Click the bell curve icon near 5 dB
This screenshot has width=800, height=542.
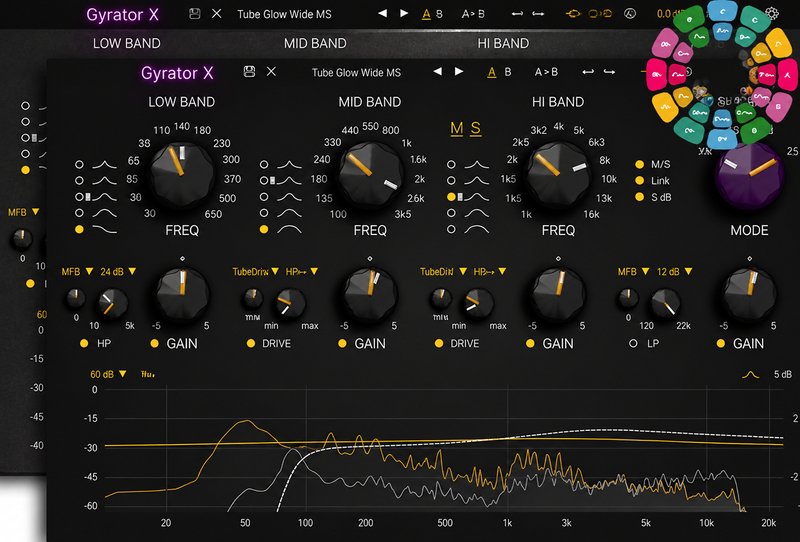tap(750, 375)
